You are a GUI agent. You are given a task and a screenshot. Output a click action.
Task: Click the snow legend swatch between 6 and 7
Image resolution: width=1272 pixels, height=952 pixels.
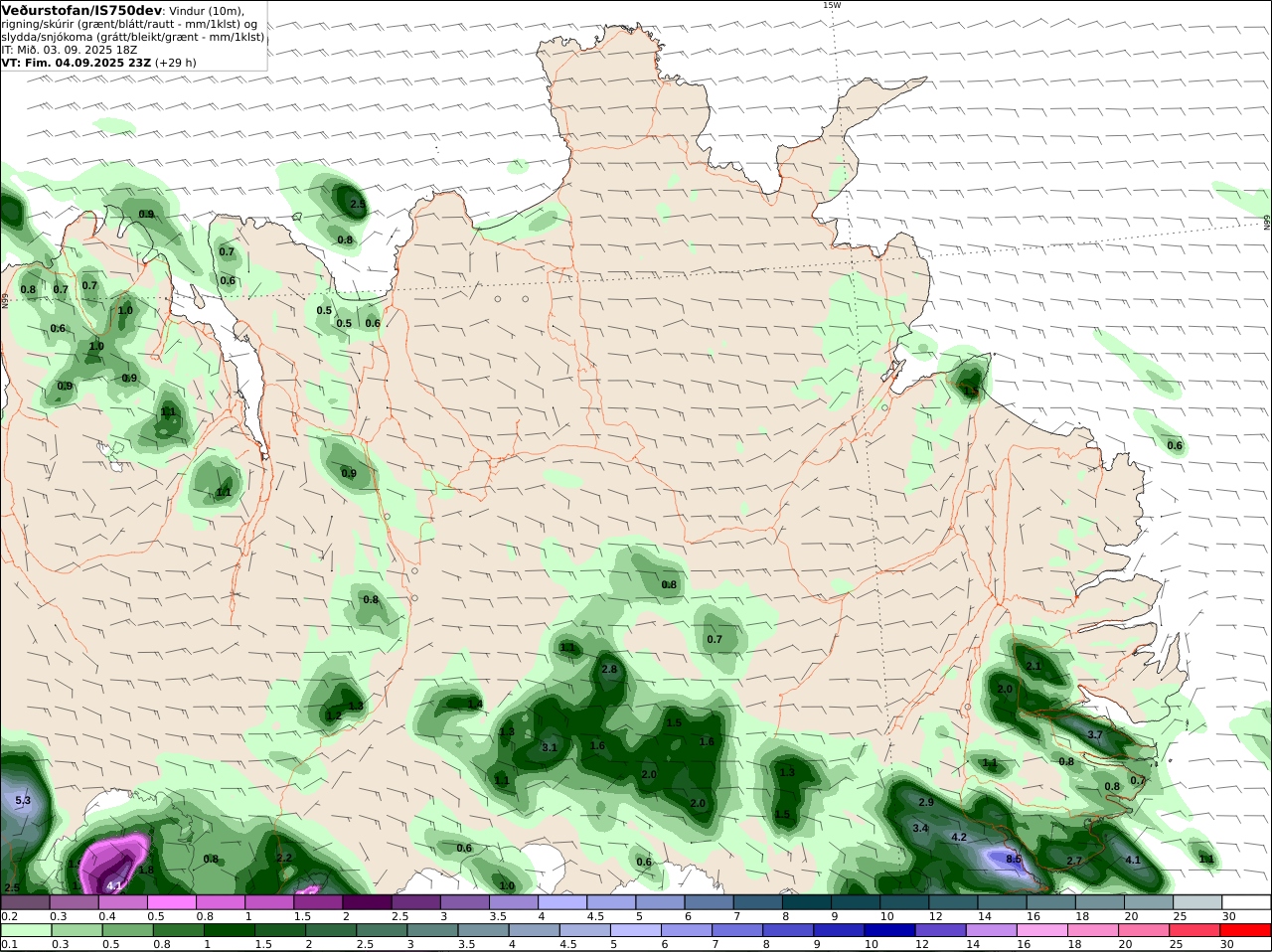tap(708, 901)
